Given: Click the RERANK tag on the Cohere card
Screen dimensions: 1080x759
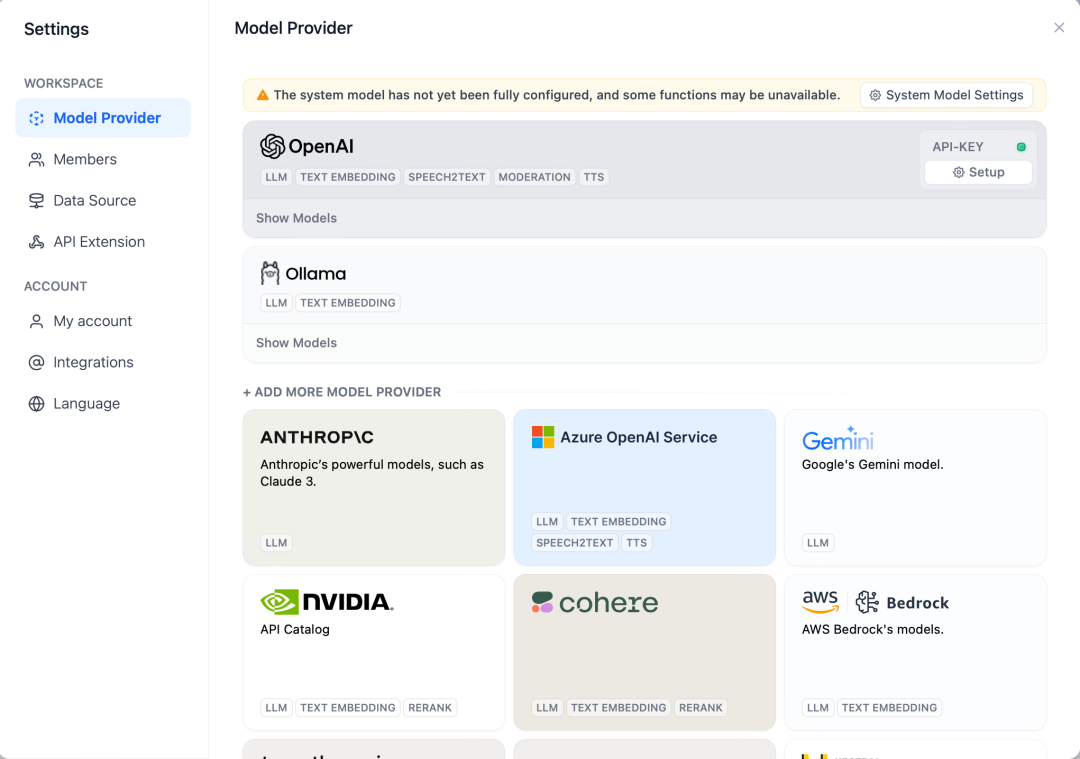Looking at the screenshot, I should coord(700,707).
